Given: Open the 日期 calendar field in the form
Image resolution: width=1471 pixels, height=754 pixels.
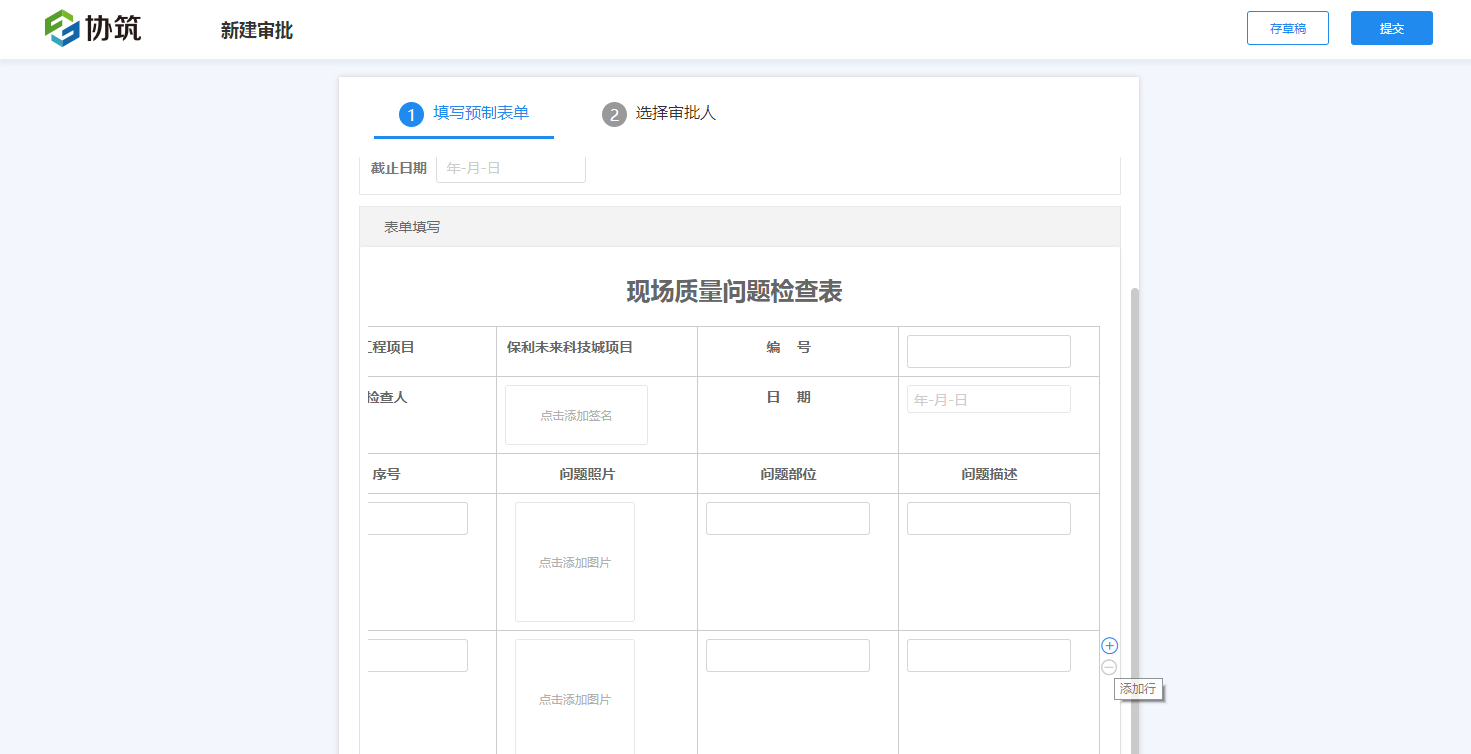Looking at the screenshot, I should (x=988, y=398).
